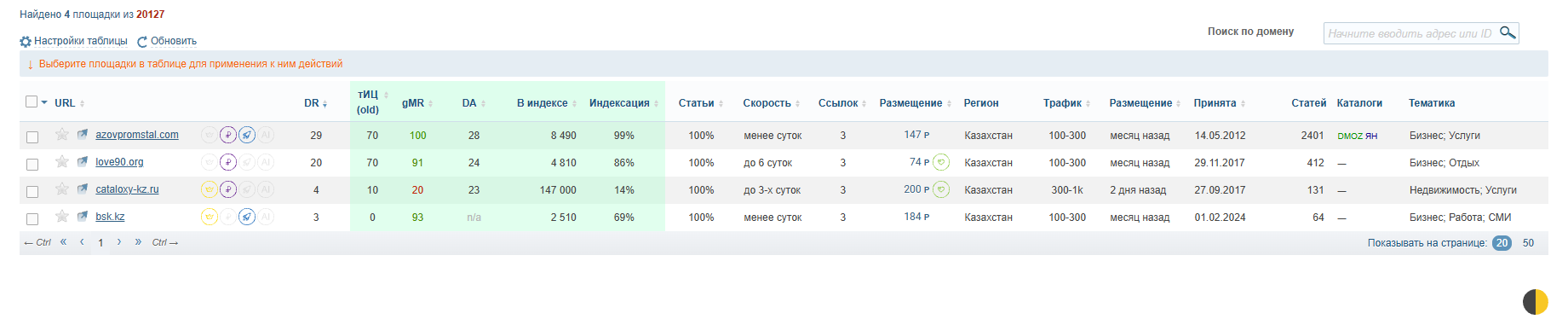
Task: Click green heart icon beside 74 ₽ price
Action: [x=941, y=162]
